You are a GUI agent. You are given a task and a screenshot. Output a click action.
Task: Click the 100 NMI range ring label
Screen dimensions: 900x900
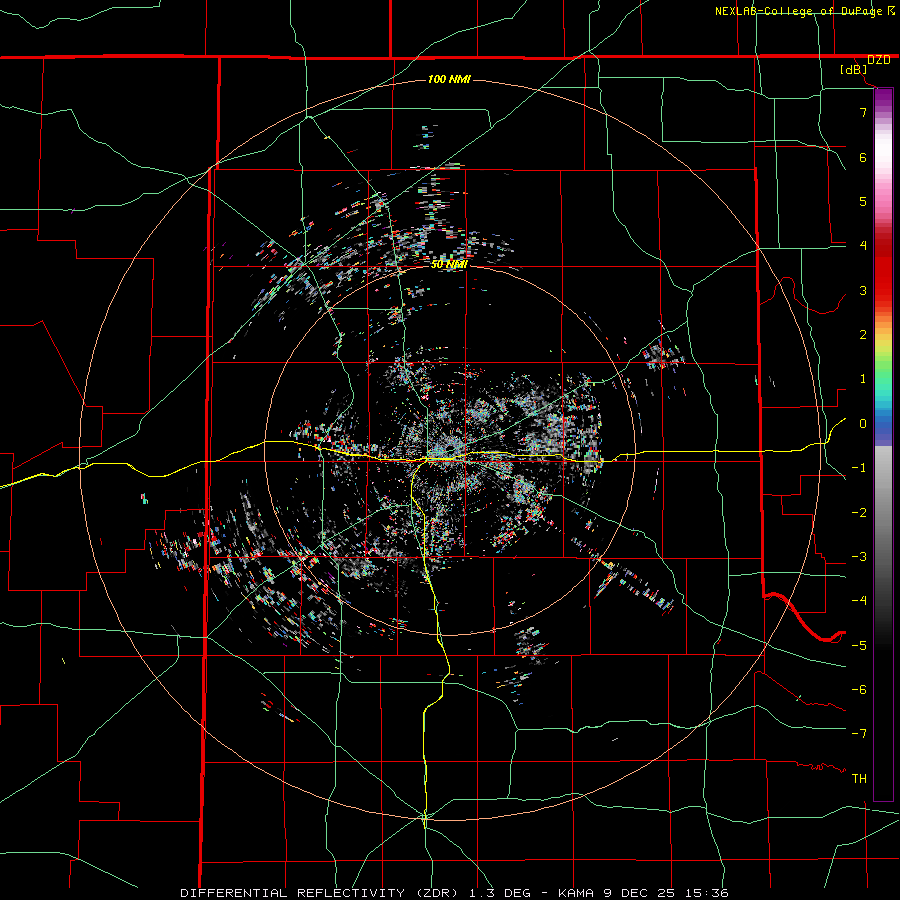pos(449,79)
